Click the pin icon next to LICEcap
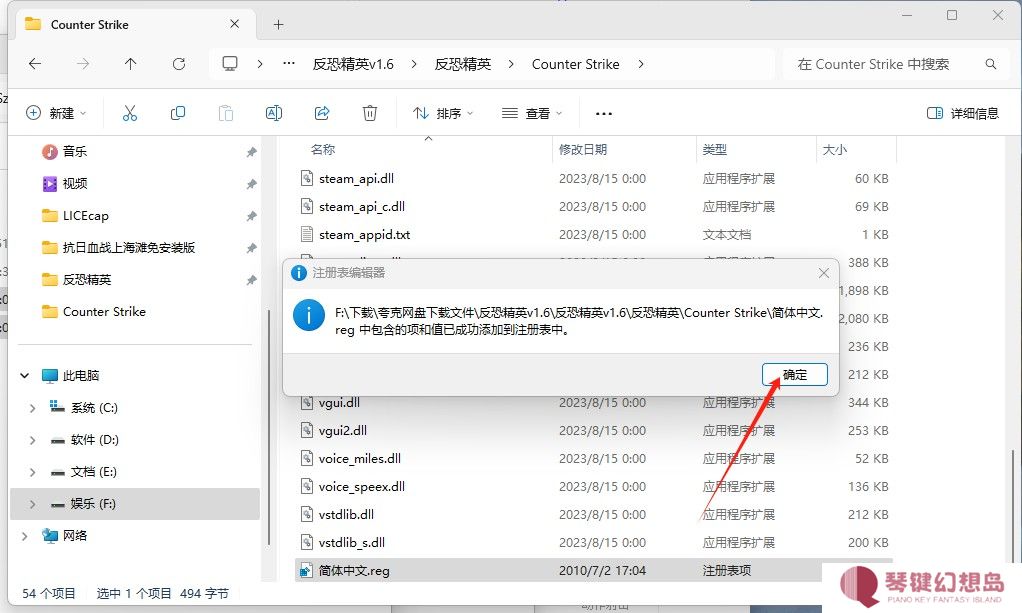Image resolution: width=1022 pixels, height=613 pixels. [251, 216]
